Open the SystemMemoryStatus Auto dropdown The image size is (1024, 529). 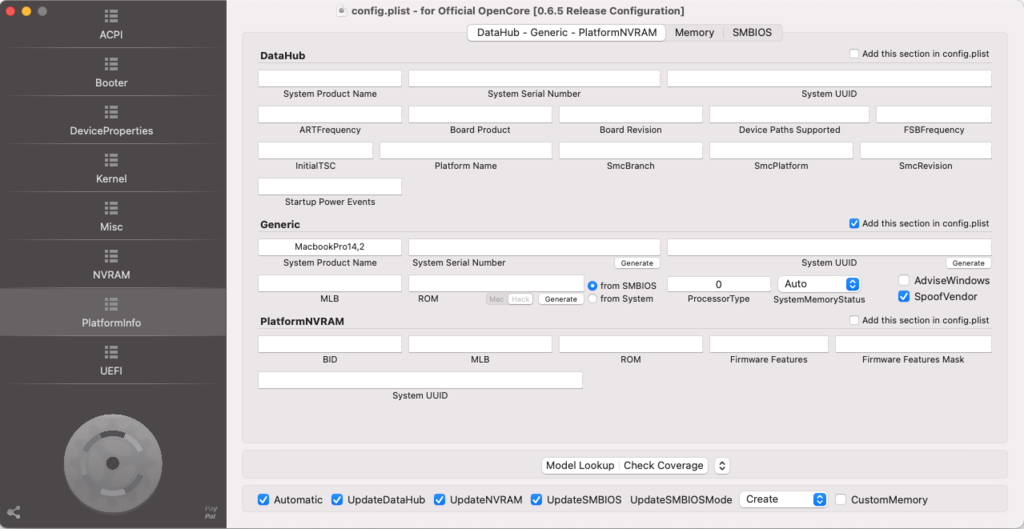pos(819,284)
